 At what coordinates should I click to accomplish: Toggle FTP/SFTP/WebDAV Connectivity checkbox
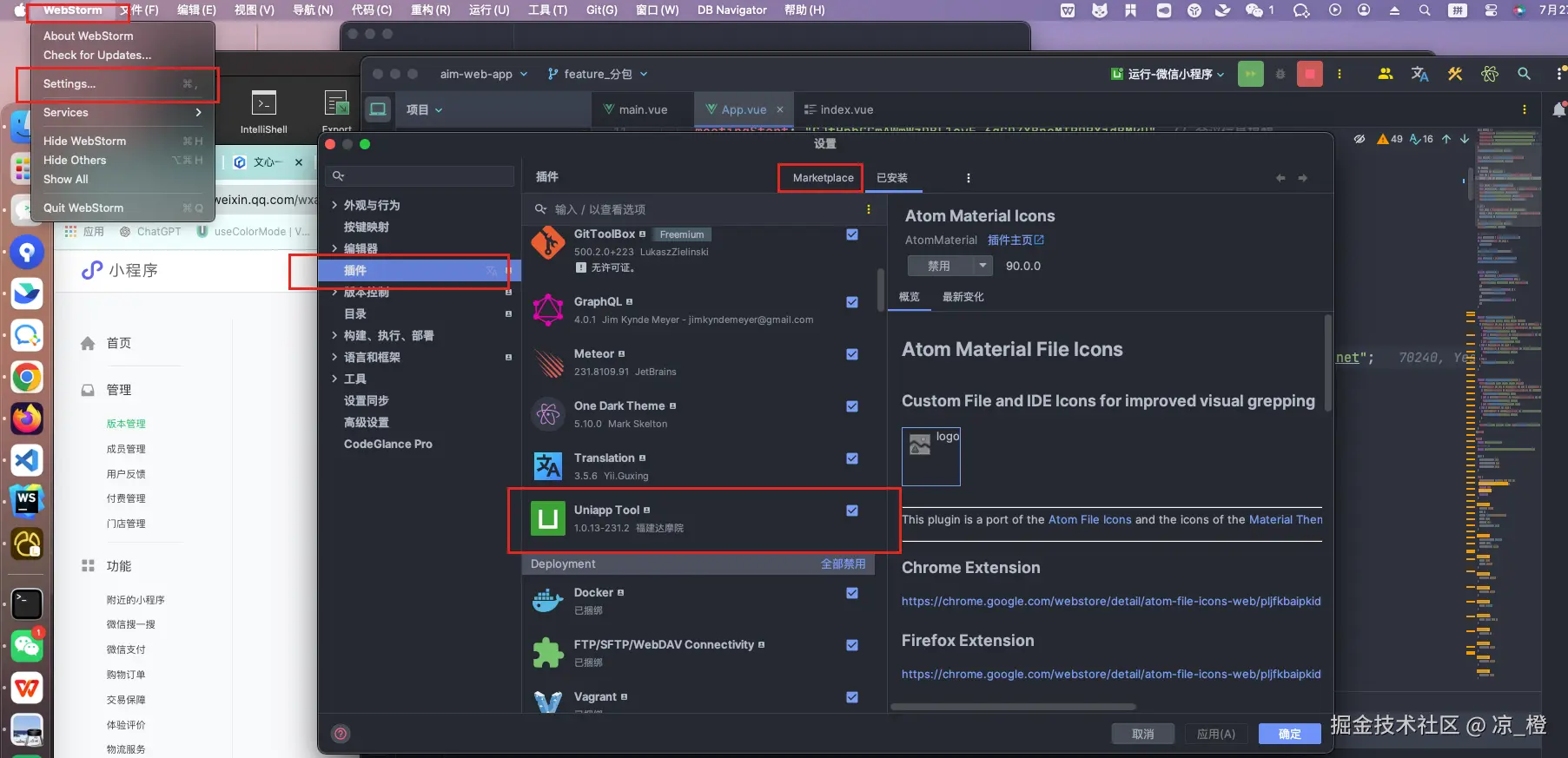pyautogui.click(x=852, y=645)
